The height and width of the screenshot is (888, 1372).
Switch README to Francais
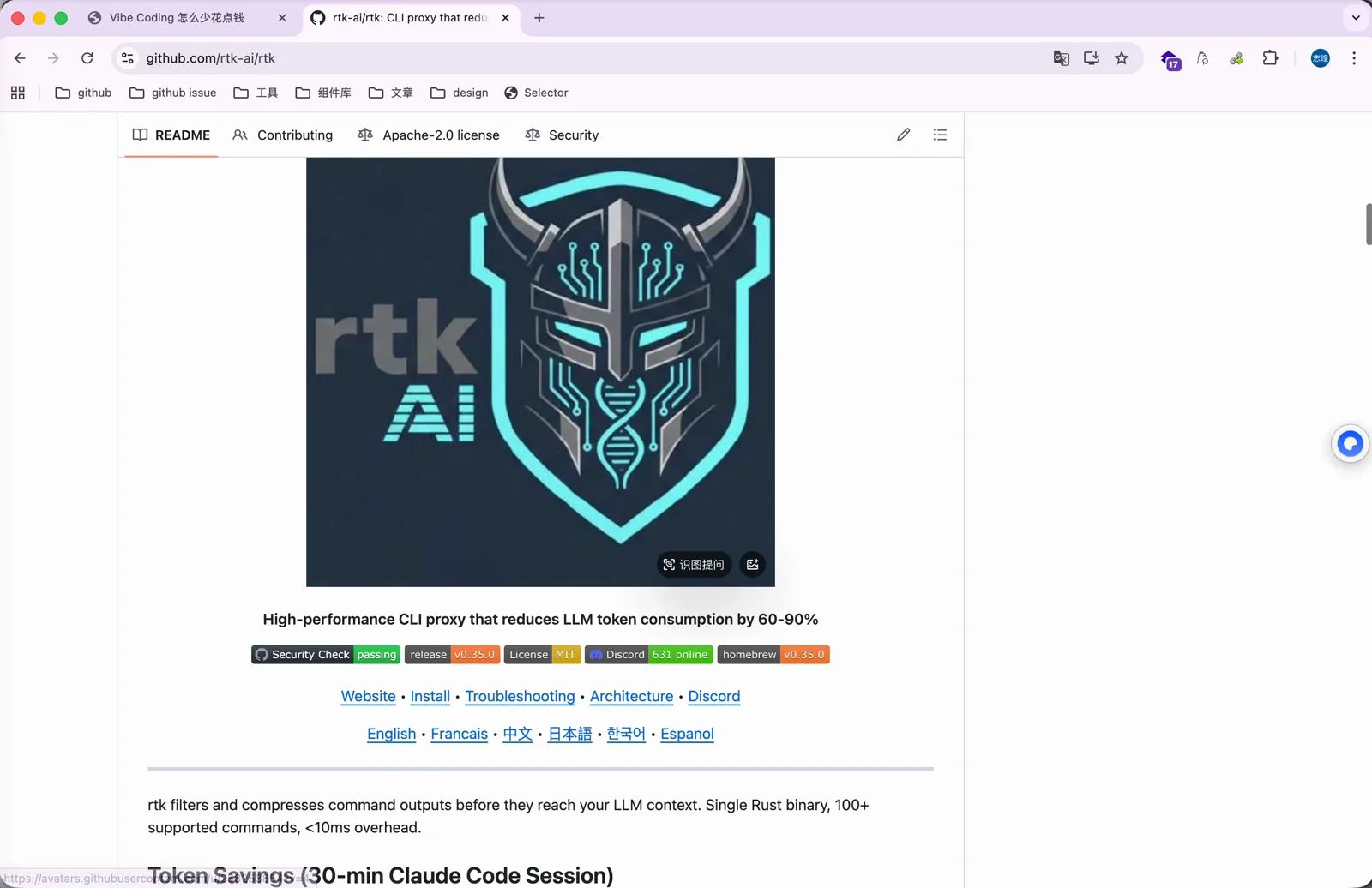point(459,734)
